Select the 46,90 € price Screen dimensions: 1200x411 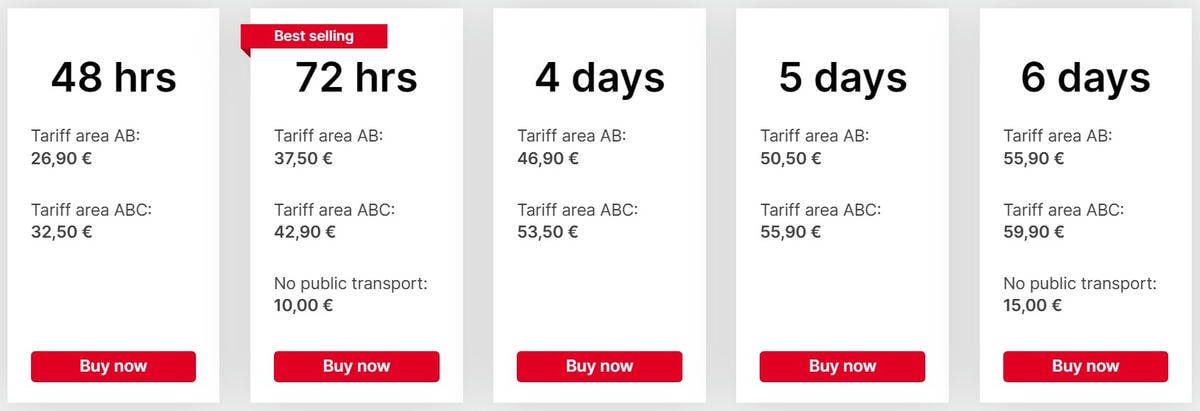pos(547,157)
